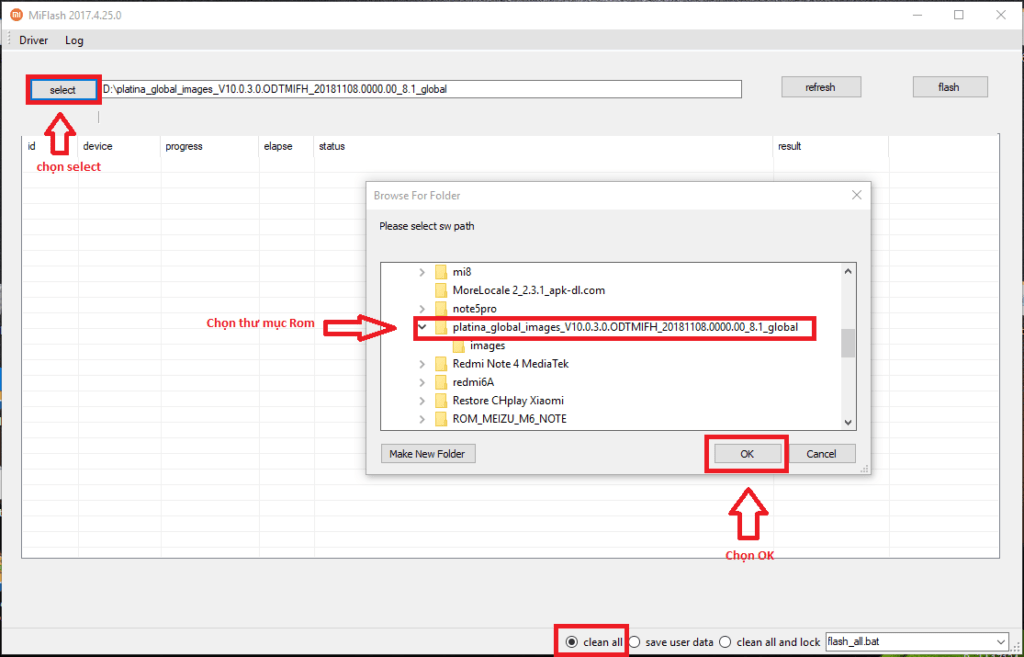1024x657 pixels.
Task: Expand the Redmi Note 4 MediaTek folder
Action: point(422,364)
